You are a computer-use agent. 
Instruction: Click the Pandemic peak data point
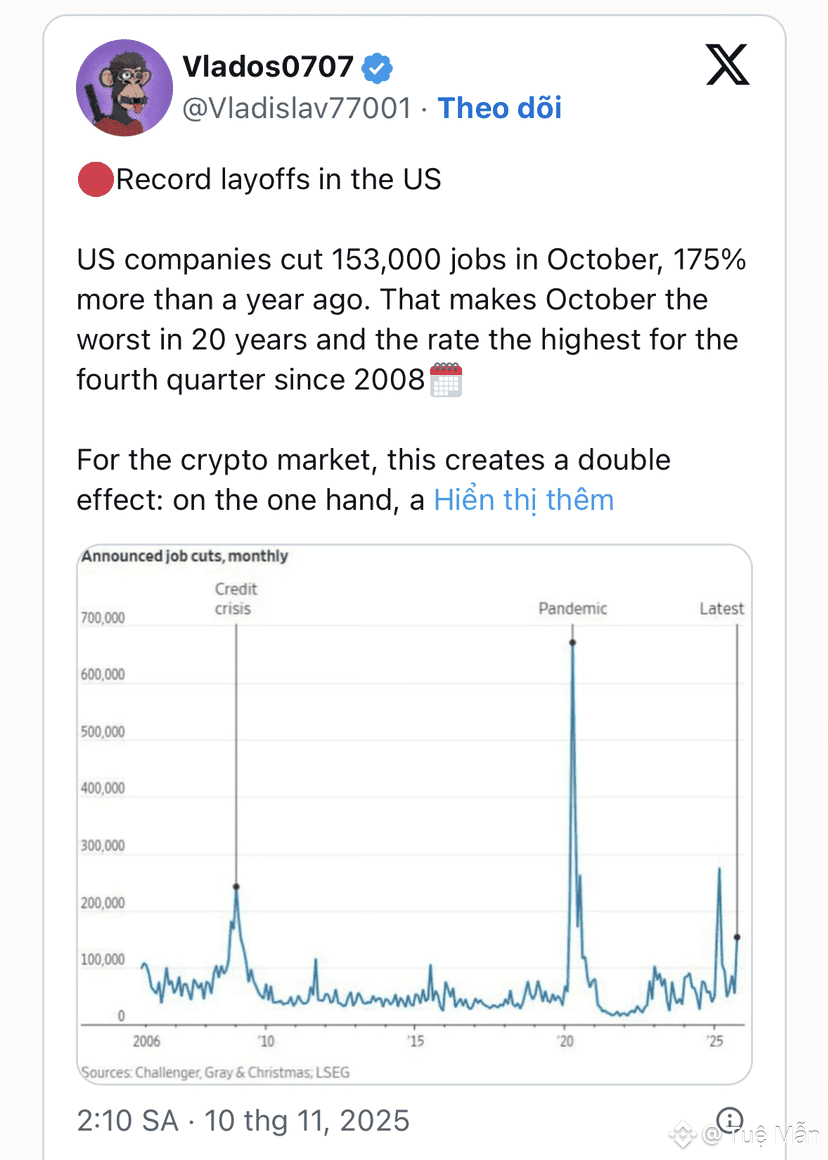[572, 642]
